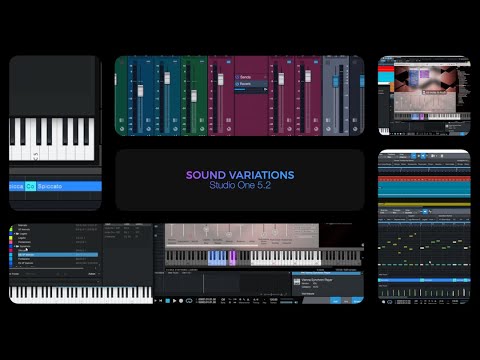Click the Record button in the transport bar

[x=181, y=301]
